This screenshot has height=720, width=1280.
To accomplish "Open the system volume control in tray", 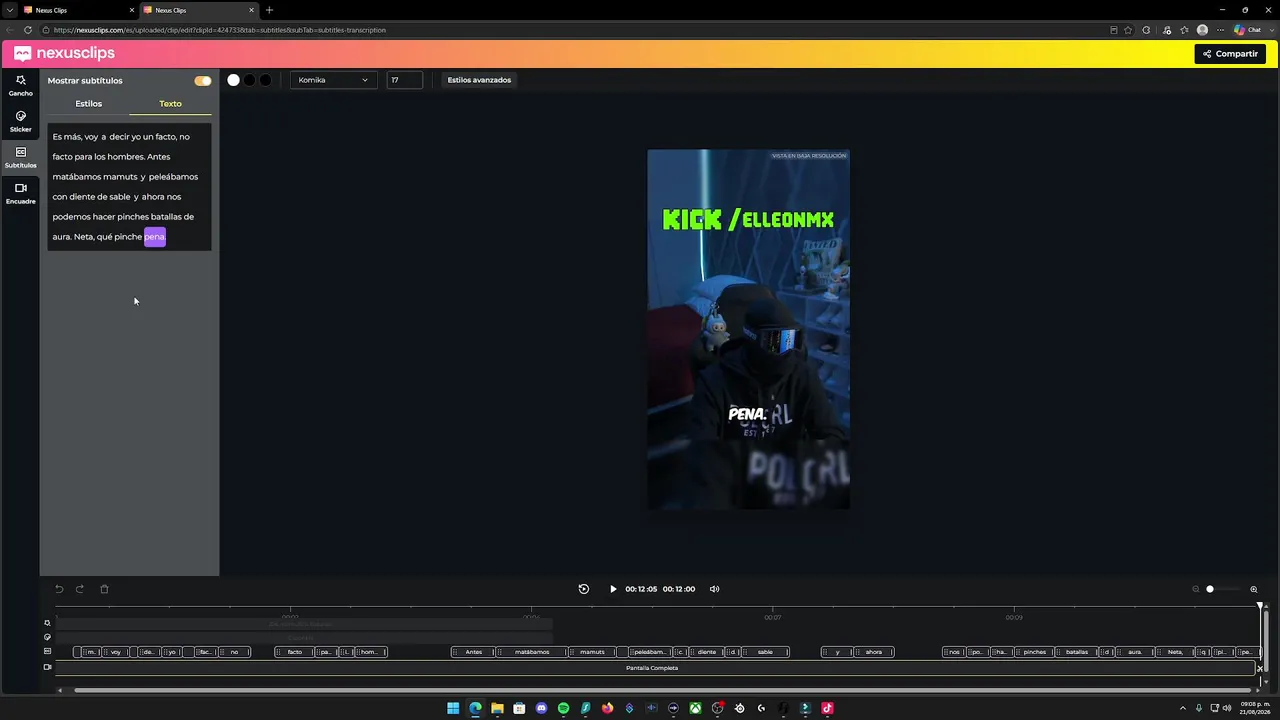I will coord(1227,708).
